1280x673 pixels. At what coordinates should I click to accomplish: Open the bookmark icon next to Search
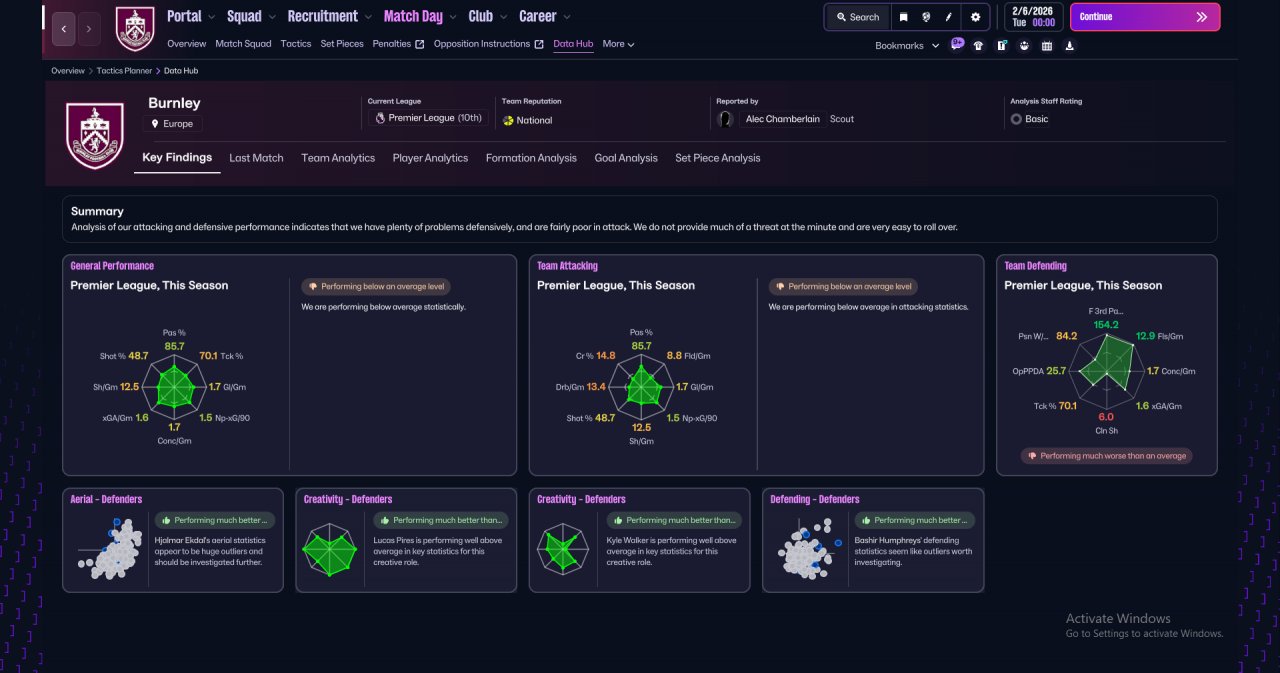point(904,17)
